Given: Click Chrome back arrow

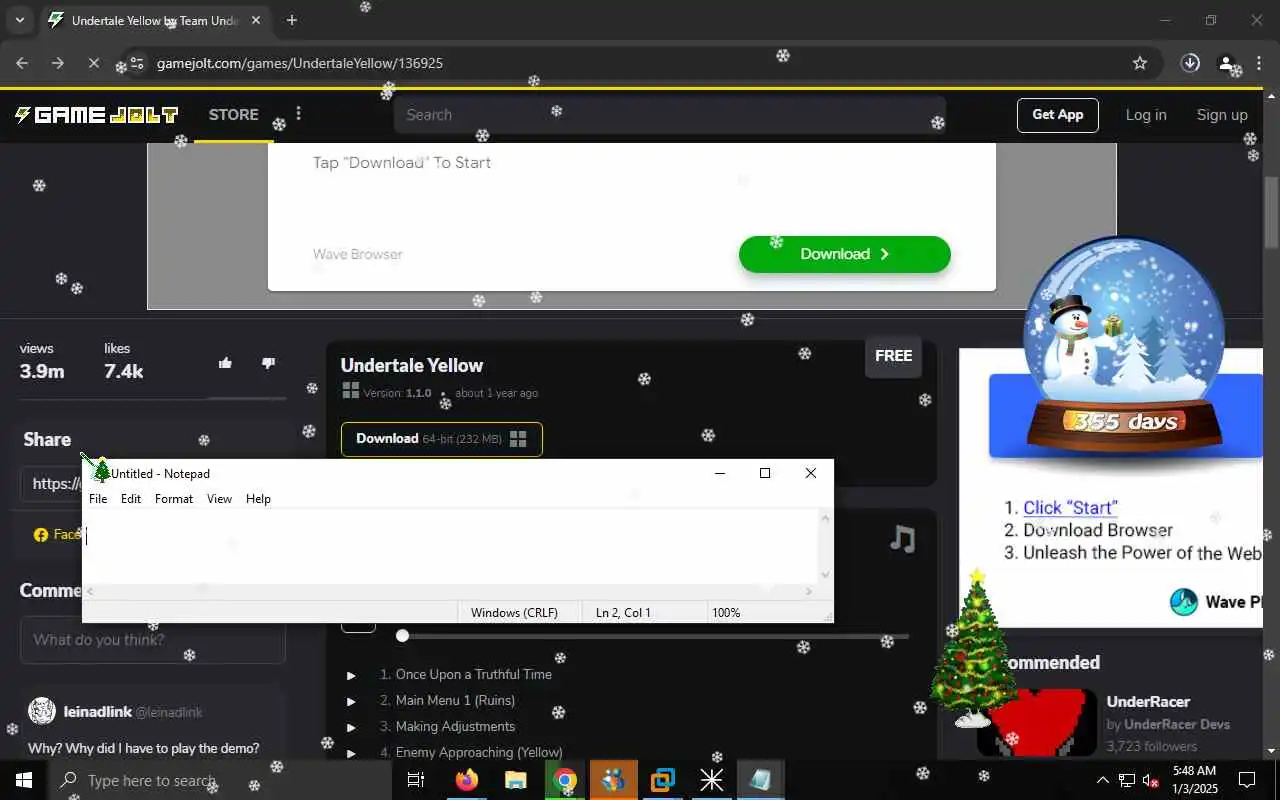Looking at the screenshot, I should pos(22,63).
